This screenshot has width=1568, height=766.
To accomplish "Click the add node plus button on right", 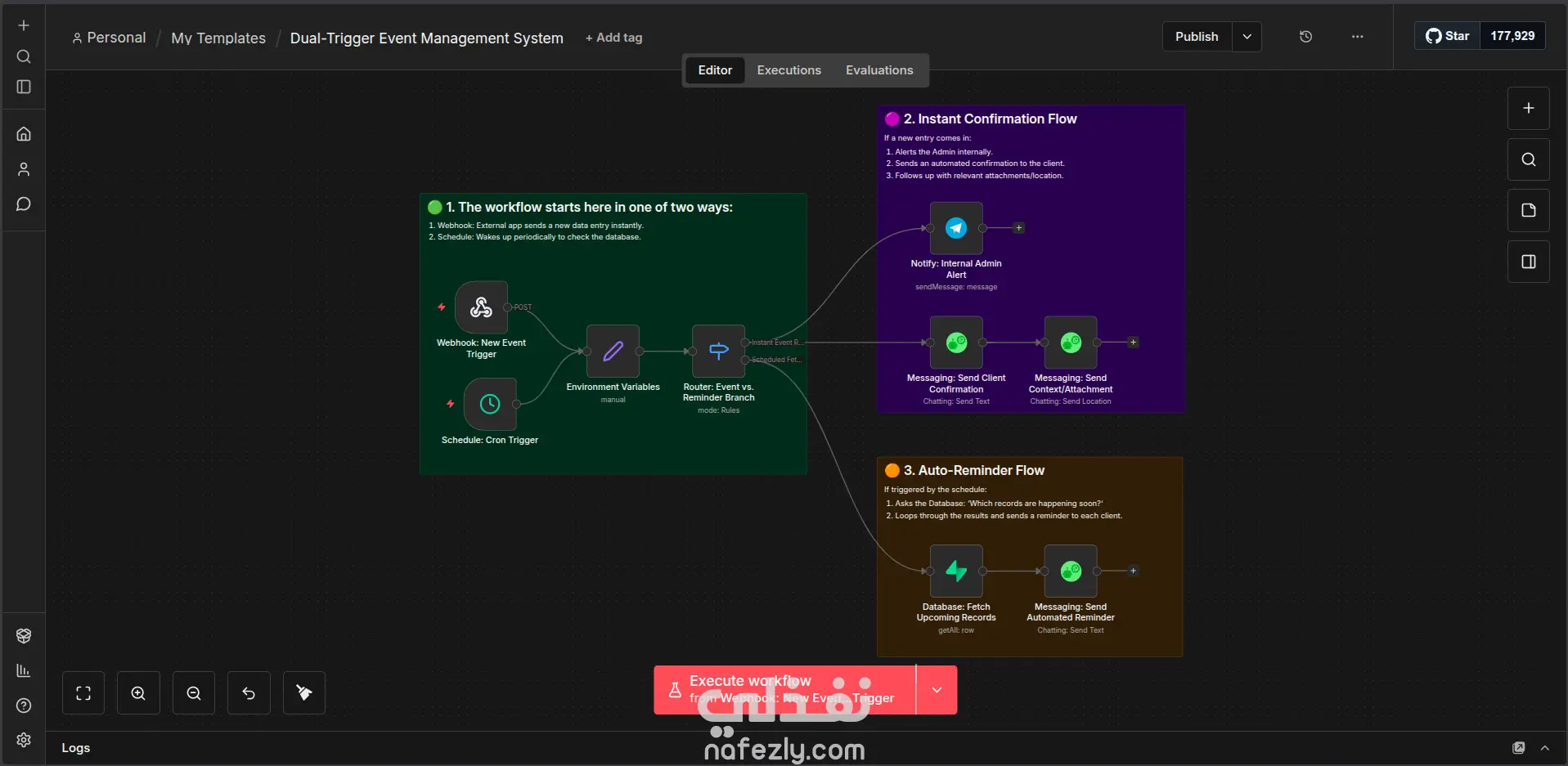I will pos(1528,109).
